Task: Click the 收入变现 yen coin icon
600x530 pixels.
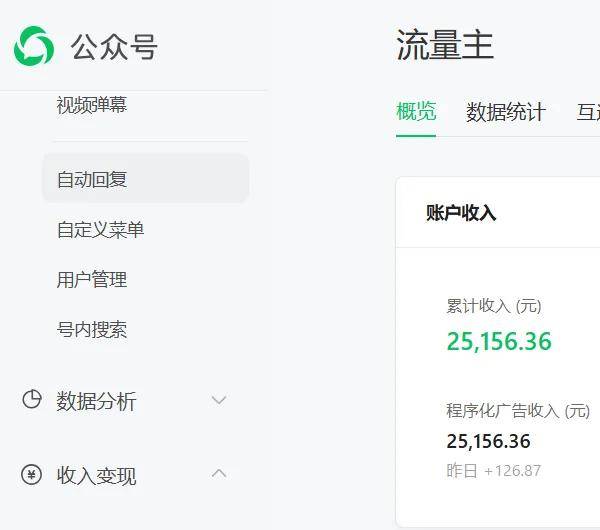Action: (x=32, y=475)
